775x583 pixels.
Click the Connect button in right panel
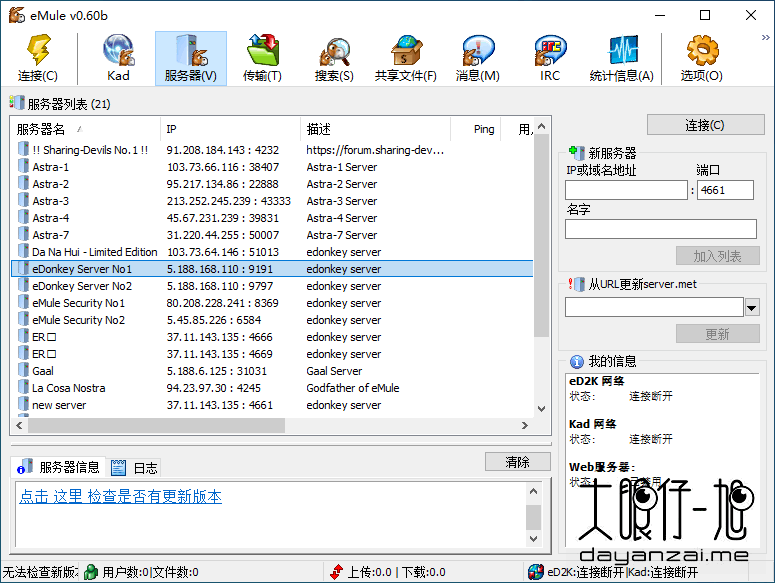(705, 125)
